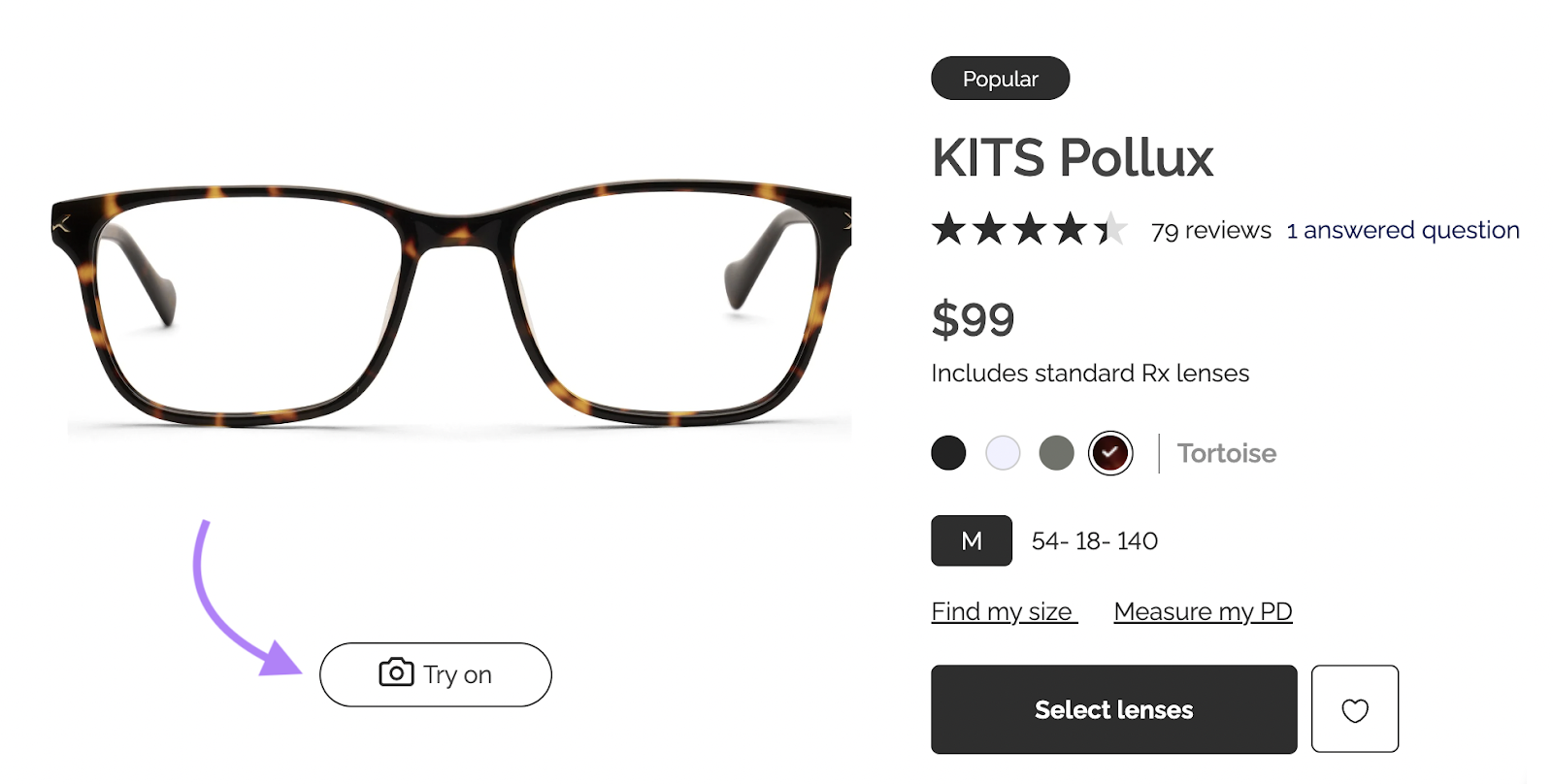1553x784 pixels.
Task: Add glasses to favorites via heart icon
Action: (x=1355, y=709)
